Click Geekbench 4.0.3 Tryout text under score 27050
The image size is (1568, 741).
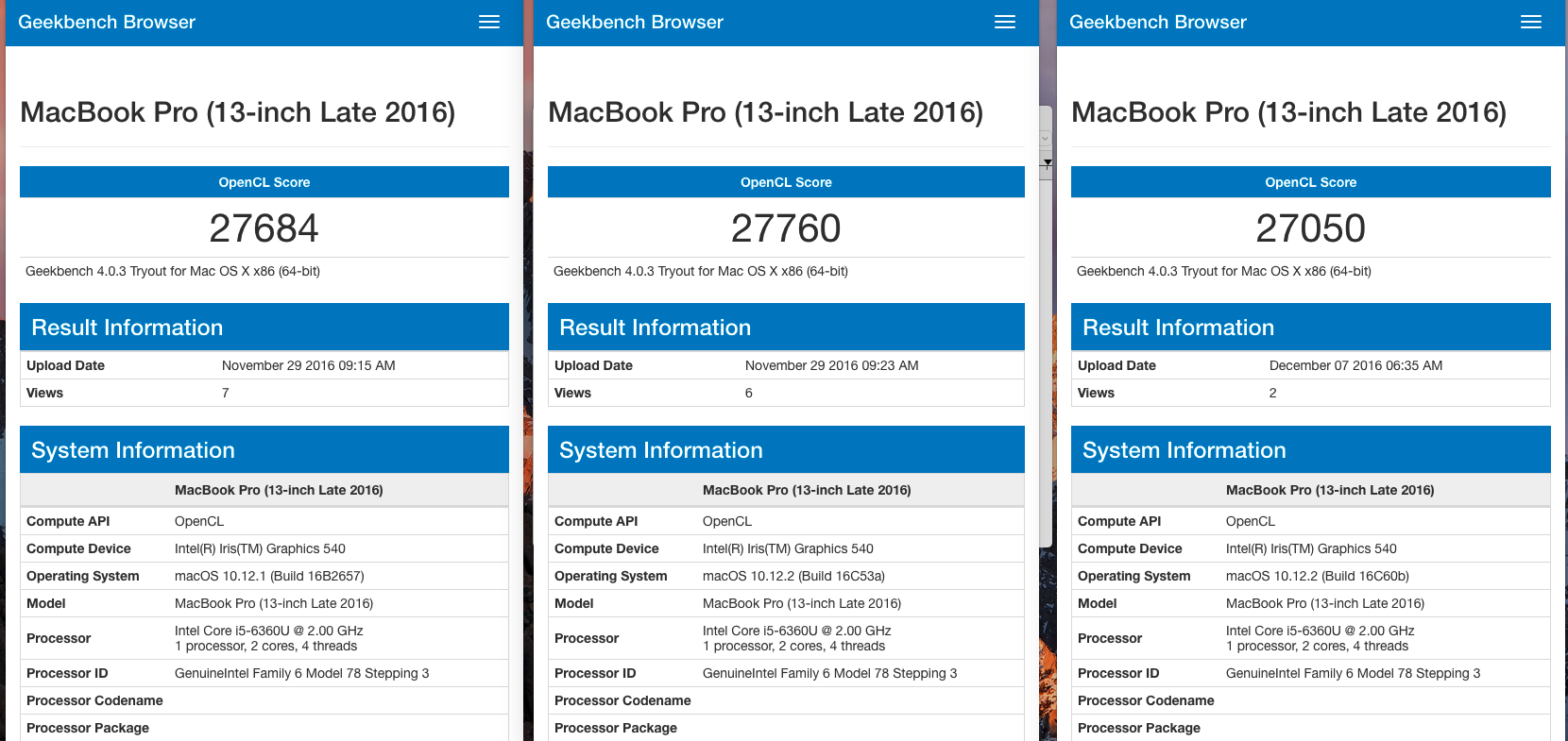coord(1224,271)
